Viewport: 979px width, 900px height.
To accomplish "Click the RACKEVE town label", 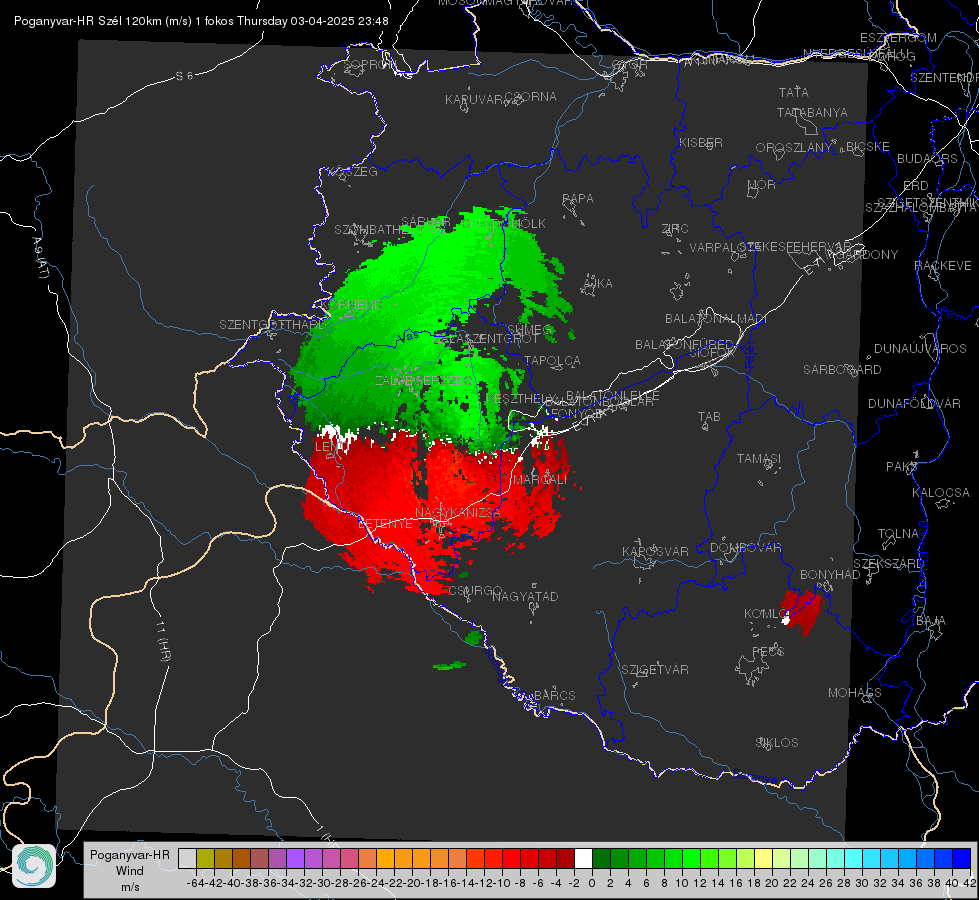I will pyautogui.click(x=943, y=265).
